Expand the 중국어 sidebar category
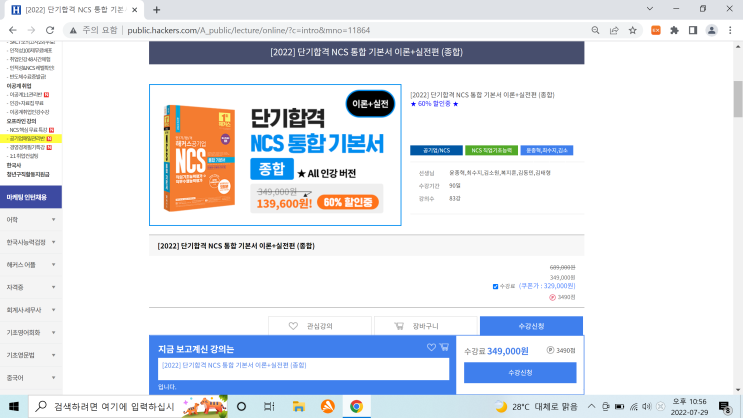The width and height of the screenshot is (743, 418). [31, 378]
